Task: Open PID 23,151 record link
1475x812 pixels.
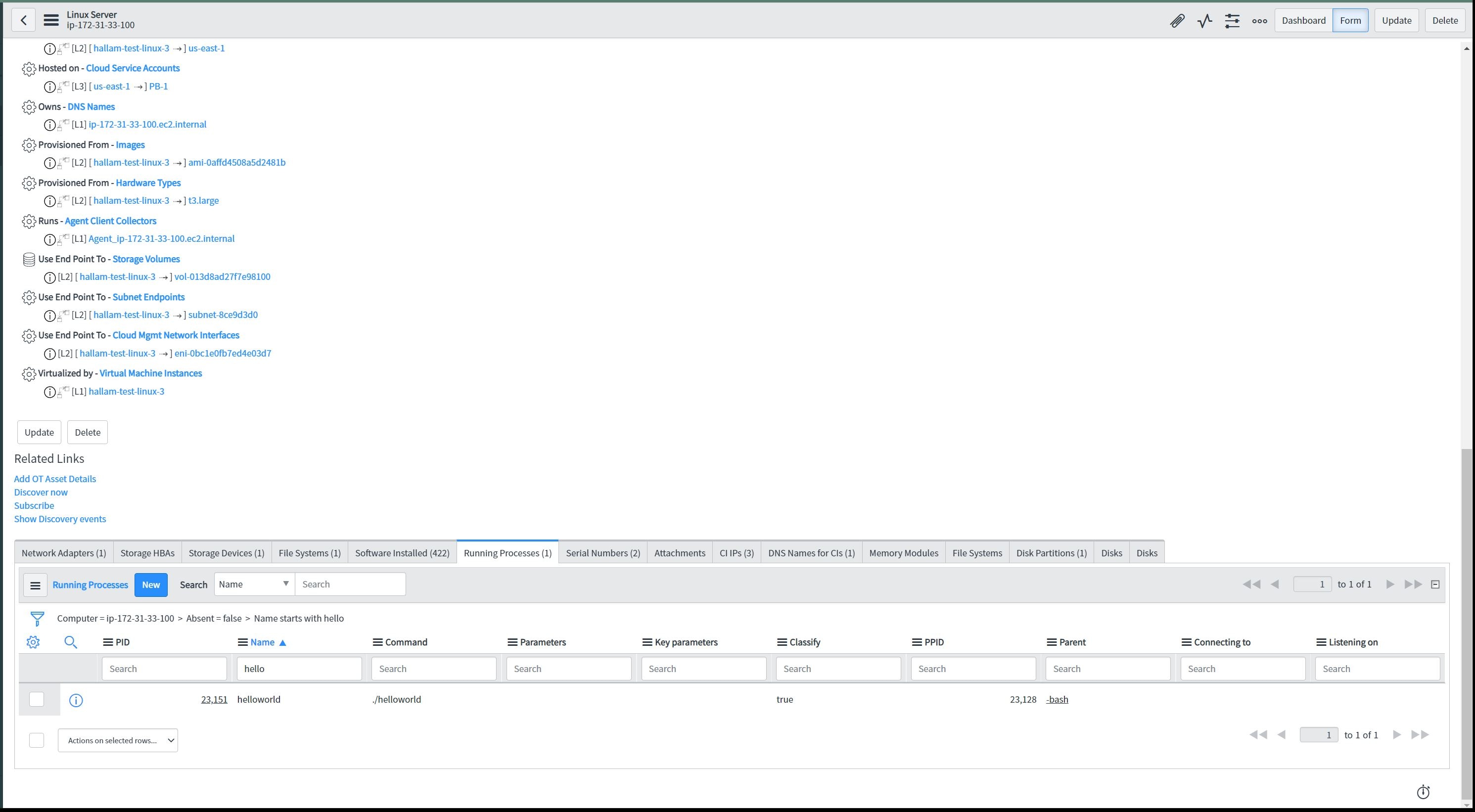Action: pyautogui.click(x=214, y=699)
